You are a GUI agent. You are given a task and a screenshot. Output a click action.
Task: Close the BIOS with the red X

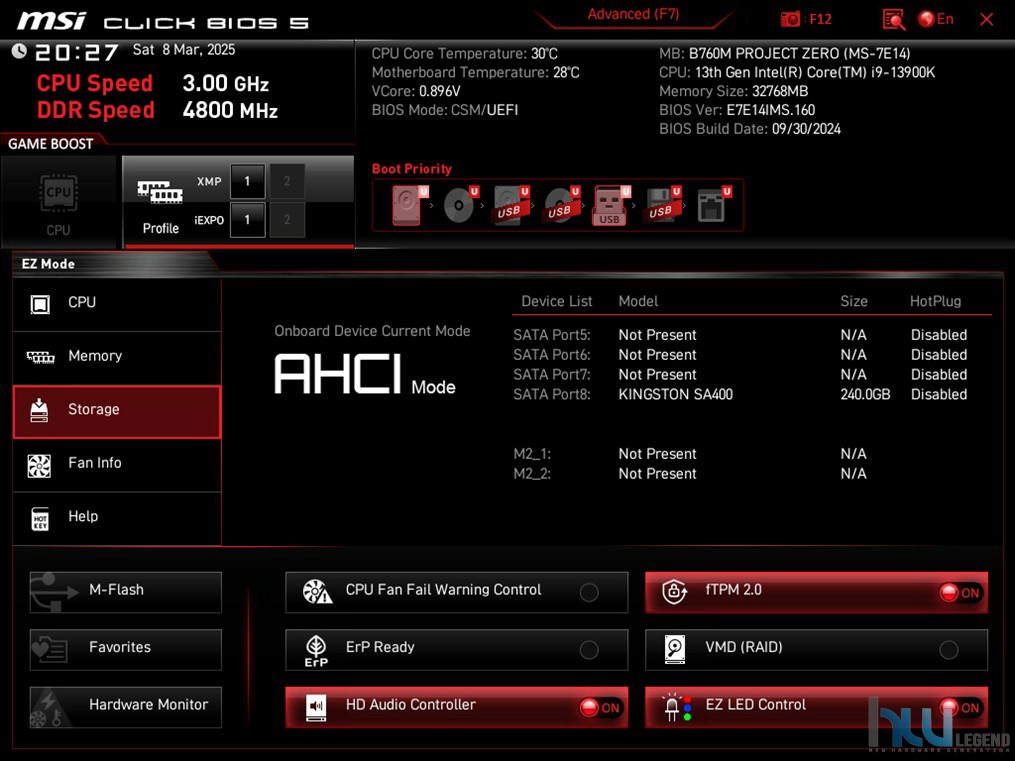[987, 19]
